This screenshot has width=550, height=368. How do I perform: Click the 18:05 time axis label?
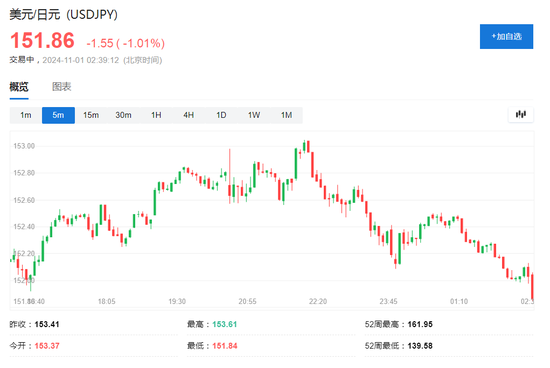(107, 301)
